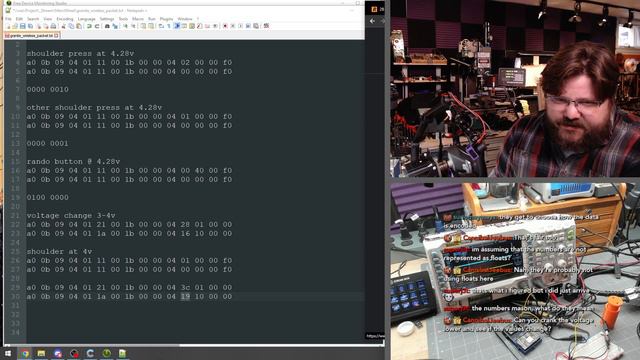
Task: Click the line 'voltage change 3-4v'
Action: pyautogui.click(x=71, y=216)
